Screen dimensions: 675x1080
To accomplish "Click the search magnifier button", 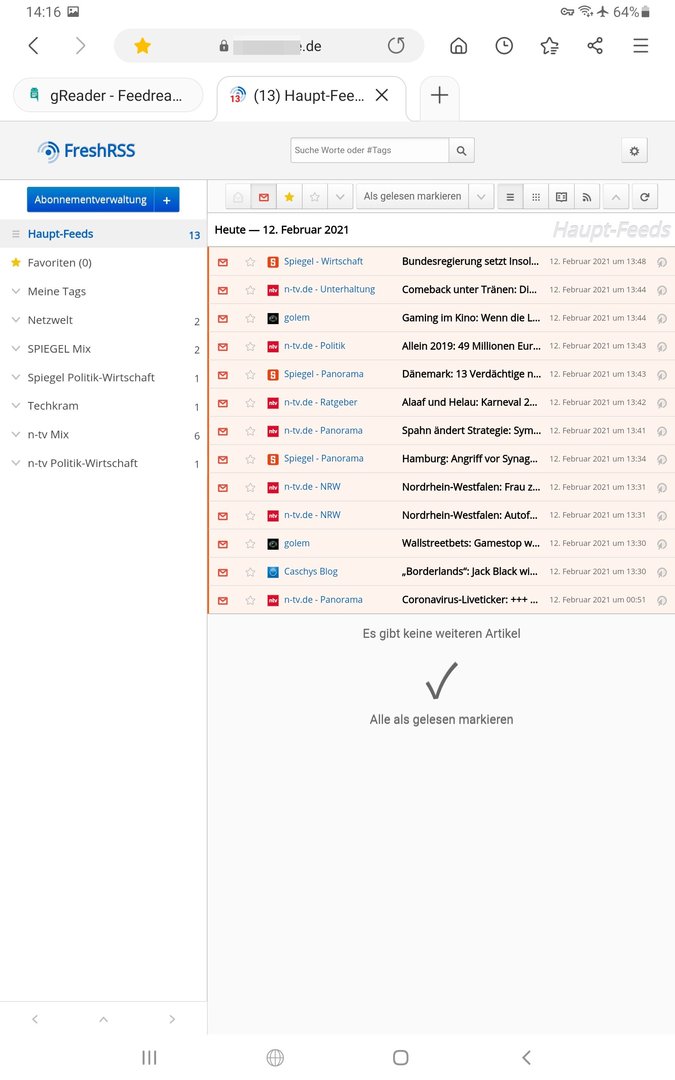I will pos(461,150).
